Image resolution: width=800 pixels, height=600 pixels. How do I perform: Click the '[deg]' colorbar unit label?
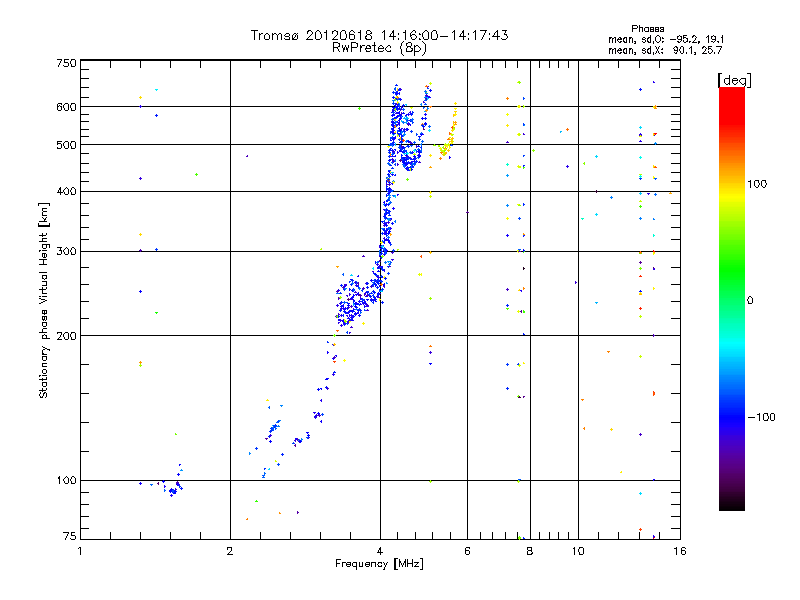[734, 81]
